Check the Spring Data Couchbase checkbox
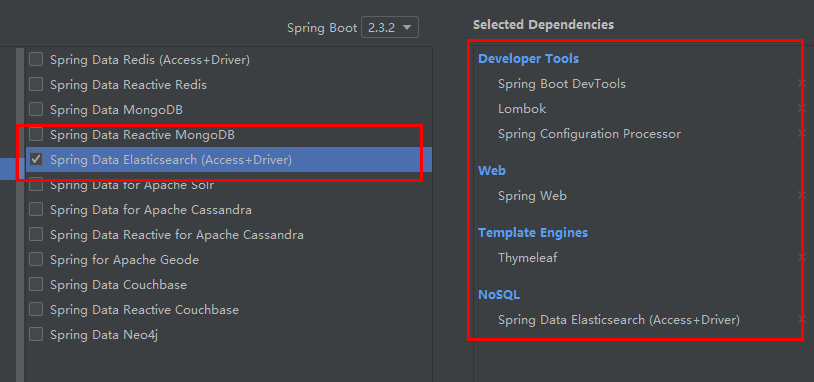814x382 pixels. 36,284
